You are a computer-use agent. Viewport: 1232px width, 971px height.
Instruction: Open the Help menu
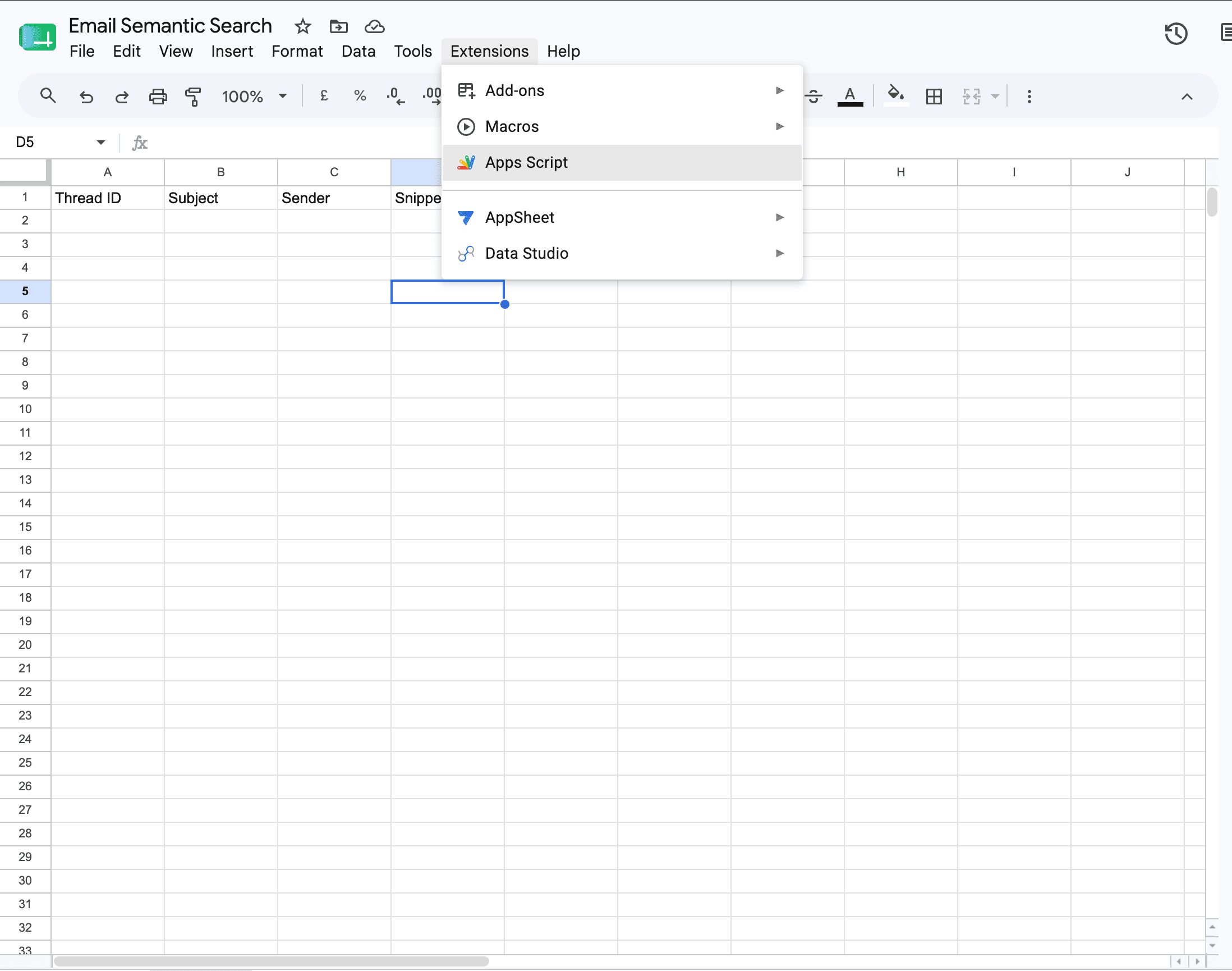coord(563,51)
